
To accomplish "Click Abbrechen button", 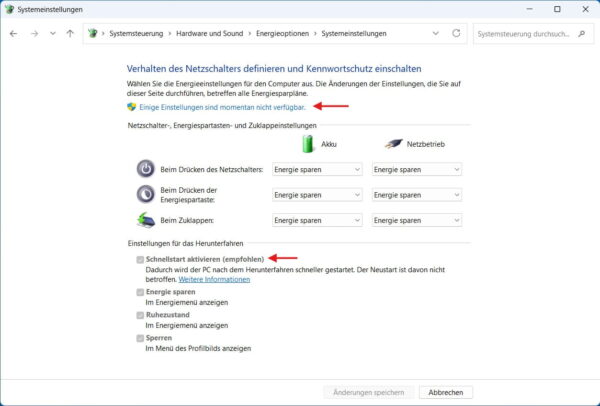I will click(x=446, y=392).
